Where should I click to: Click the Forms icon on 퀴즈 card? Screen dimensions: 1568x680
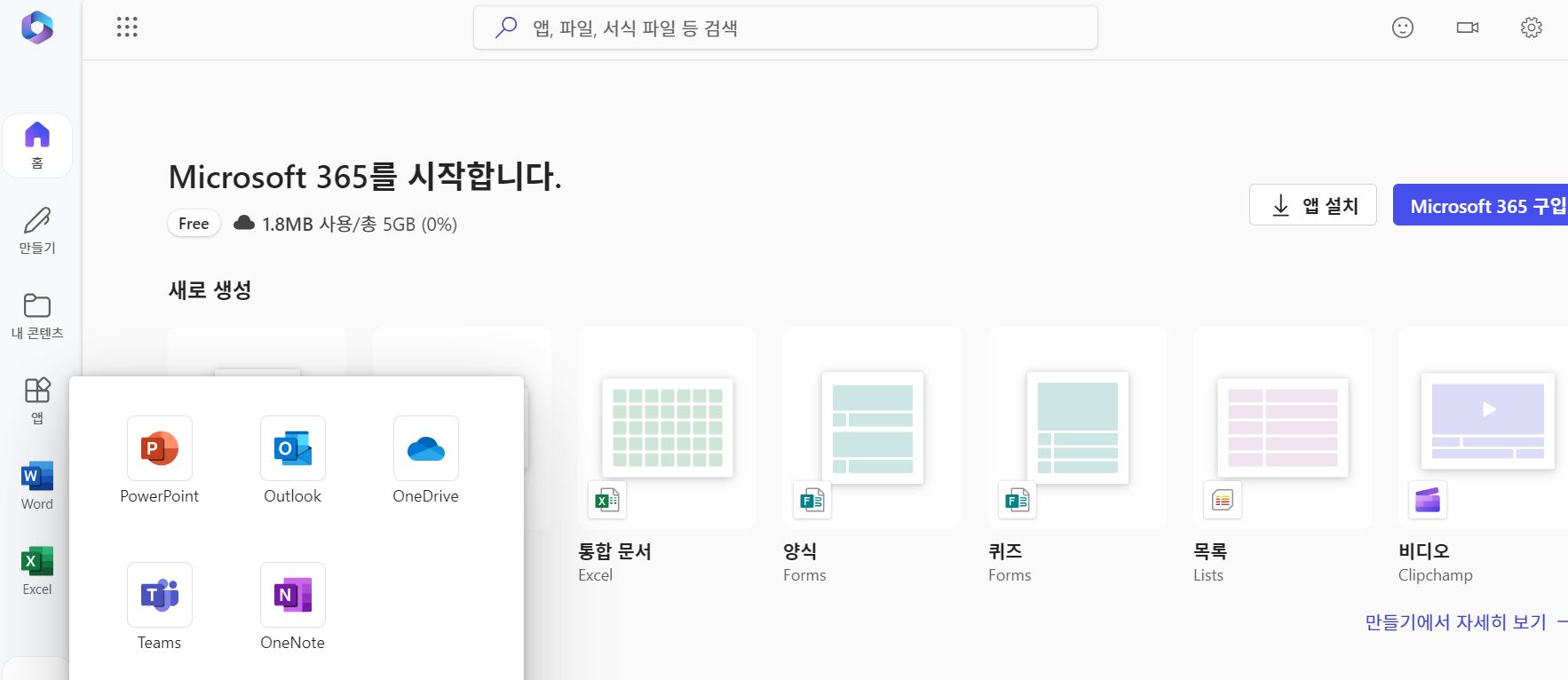(1018, 501)
